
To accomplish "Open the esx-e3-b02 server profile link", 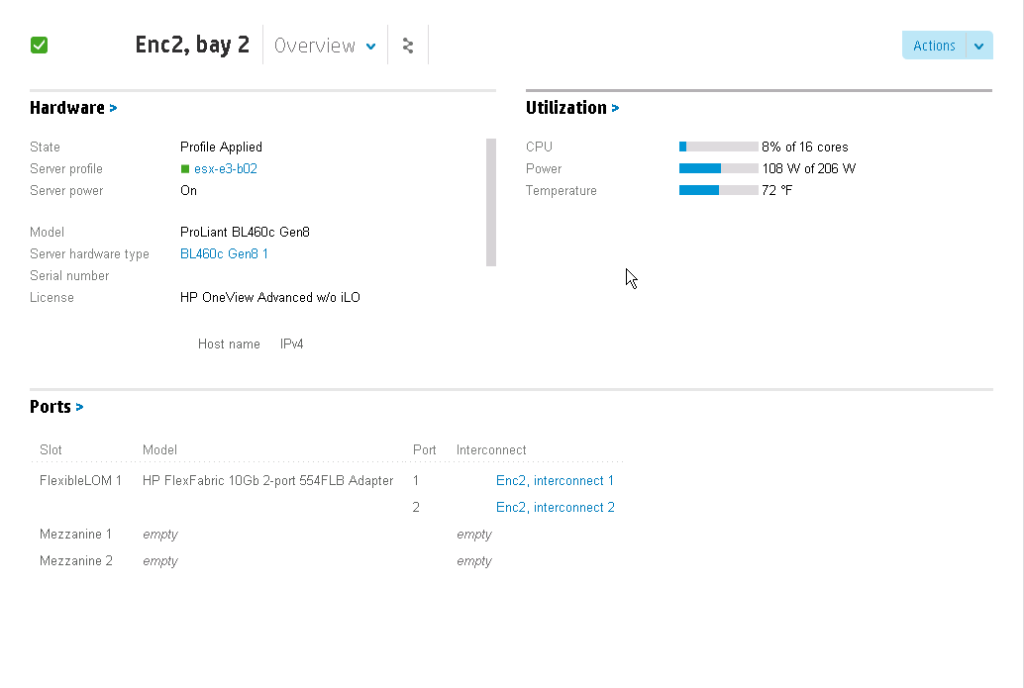I will point(225,169).
